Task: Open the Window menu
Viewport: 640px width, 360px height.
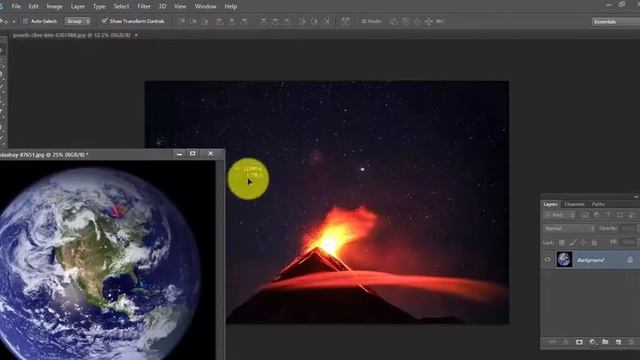Action: click(x=205, y=7)
